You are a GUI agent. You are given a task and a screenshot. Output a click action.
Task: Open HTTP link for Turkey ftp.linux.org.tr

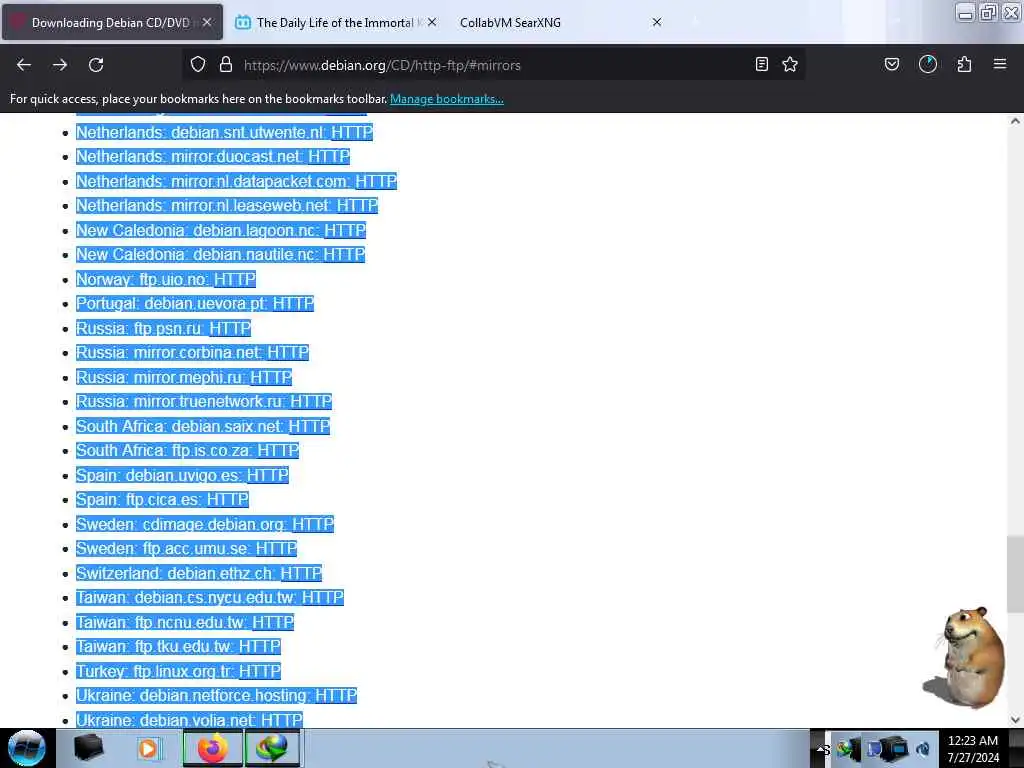pyautogui.click(x=260, y=671)
